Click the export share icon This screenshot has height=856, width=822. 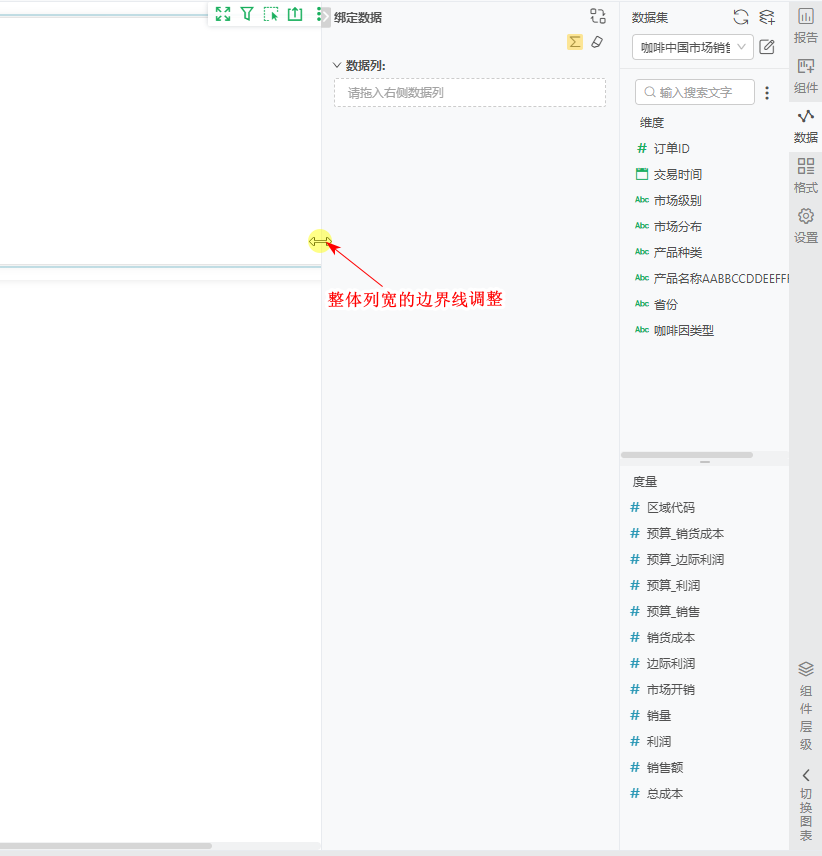point(295,14)
